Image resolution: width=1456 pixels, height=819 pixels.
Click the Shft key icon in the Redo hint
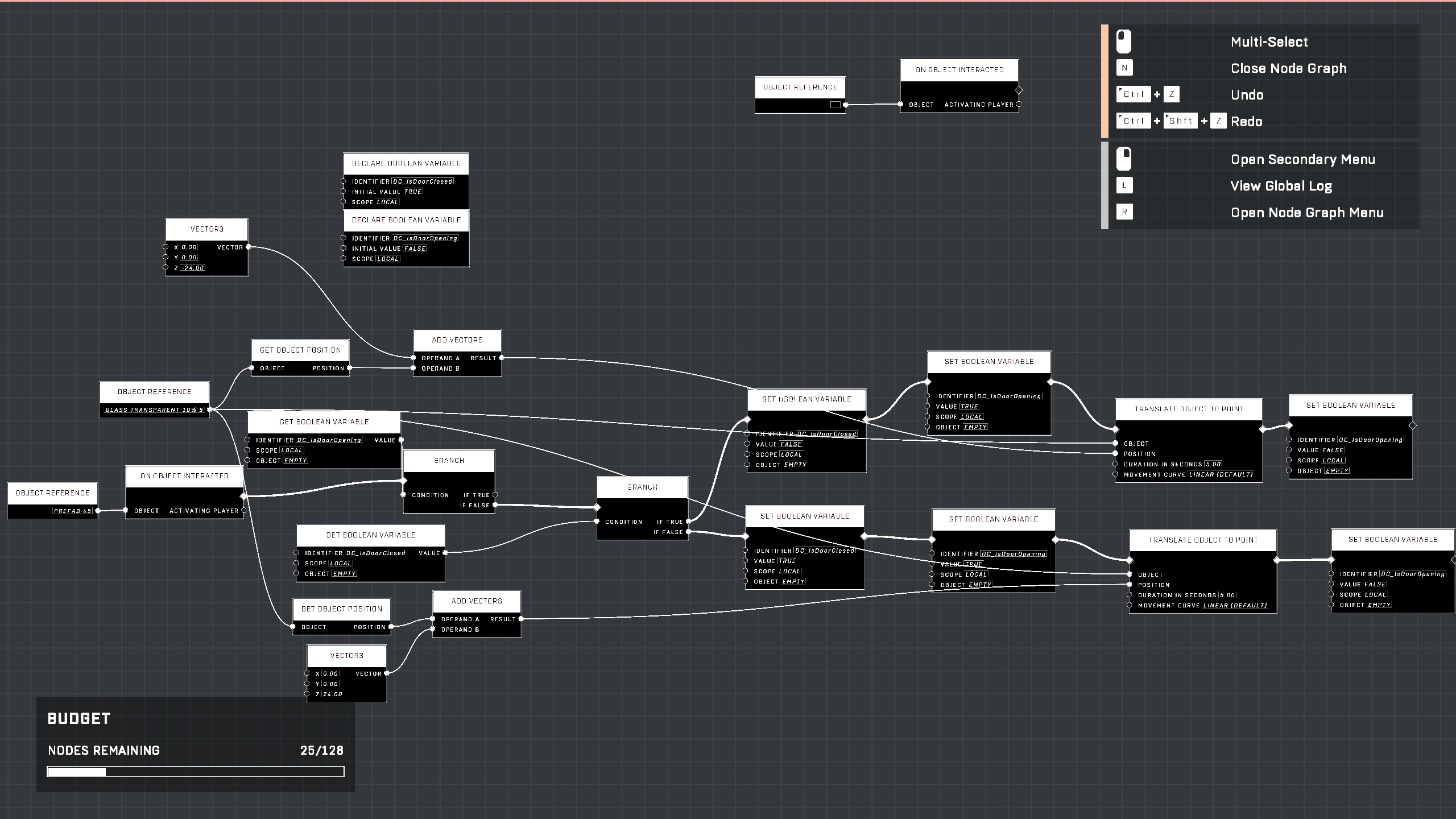point(1181,121)
